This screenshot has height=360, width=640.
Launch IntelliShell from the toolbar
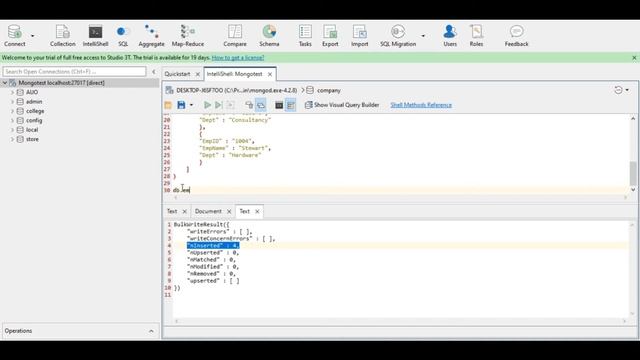click(95, 36)
